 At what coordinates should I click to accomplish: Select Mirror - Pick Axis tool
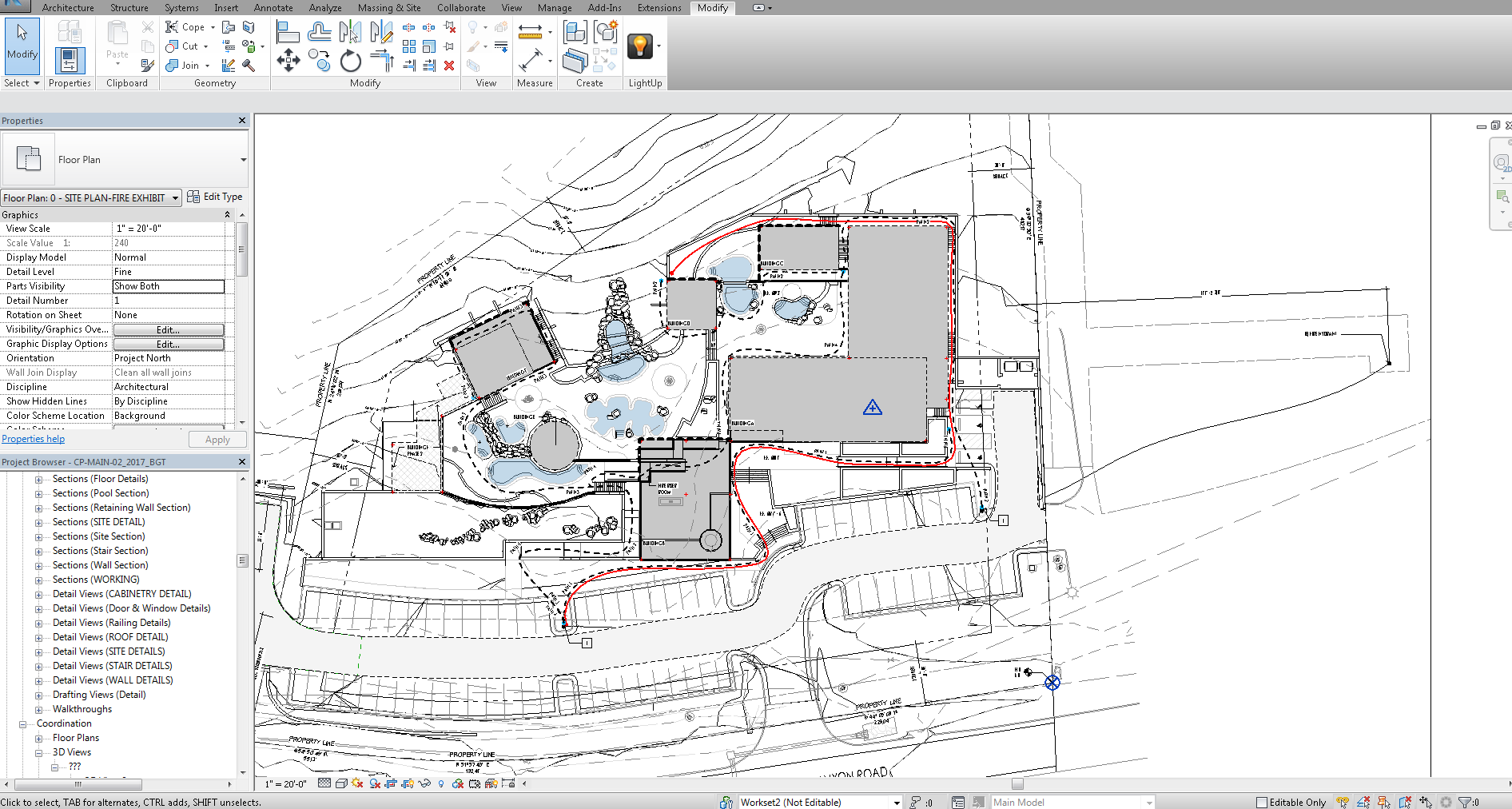pos(350,32)
